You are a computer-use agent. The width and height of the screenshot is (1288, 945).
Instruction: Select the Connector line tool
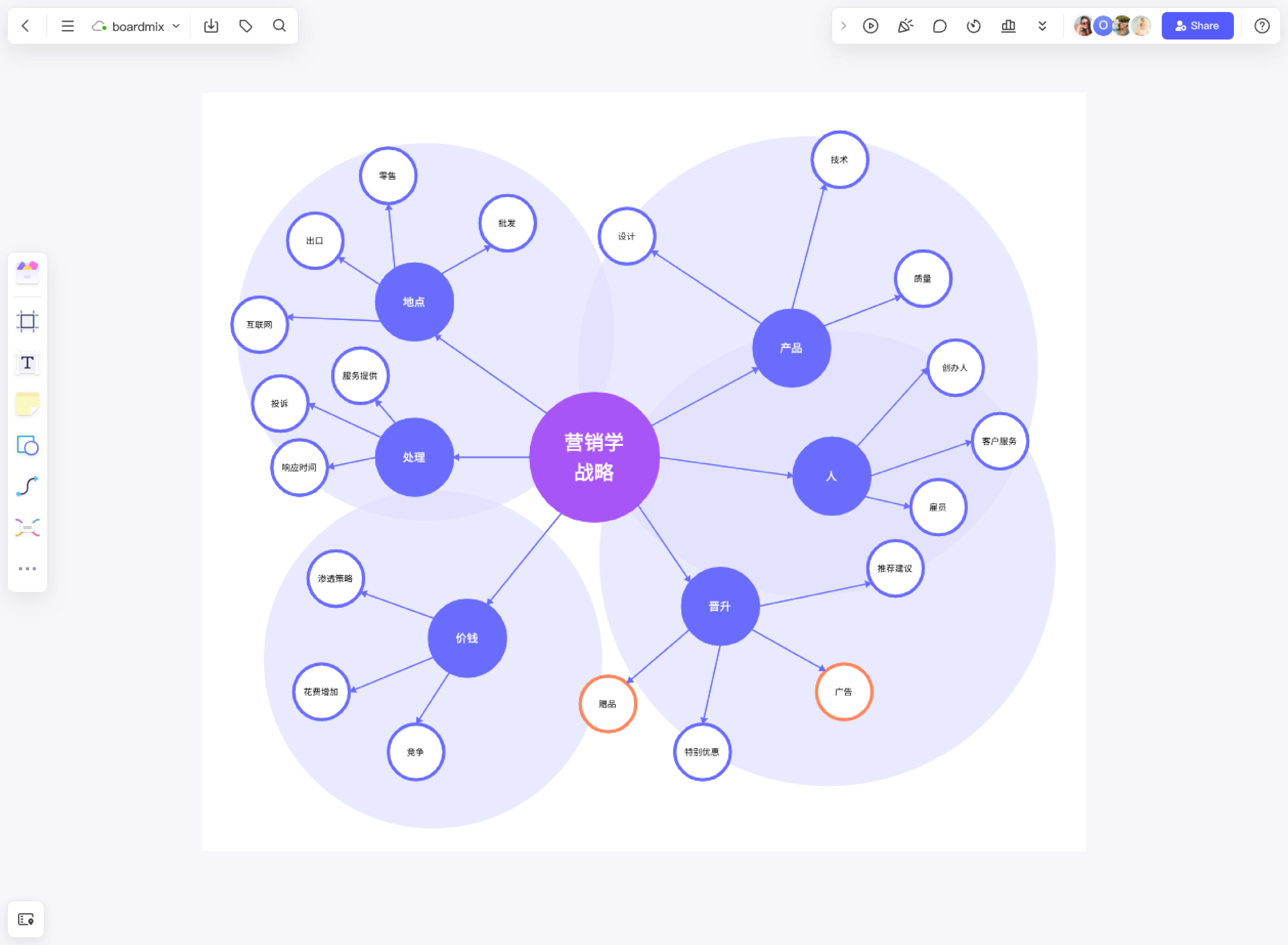click(x=27, y=486)
